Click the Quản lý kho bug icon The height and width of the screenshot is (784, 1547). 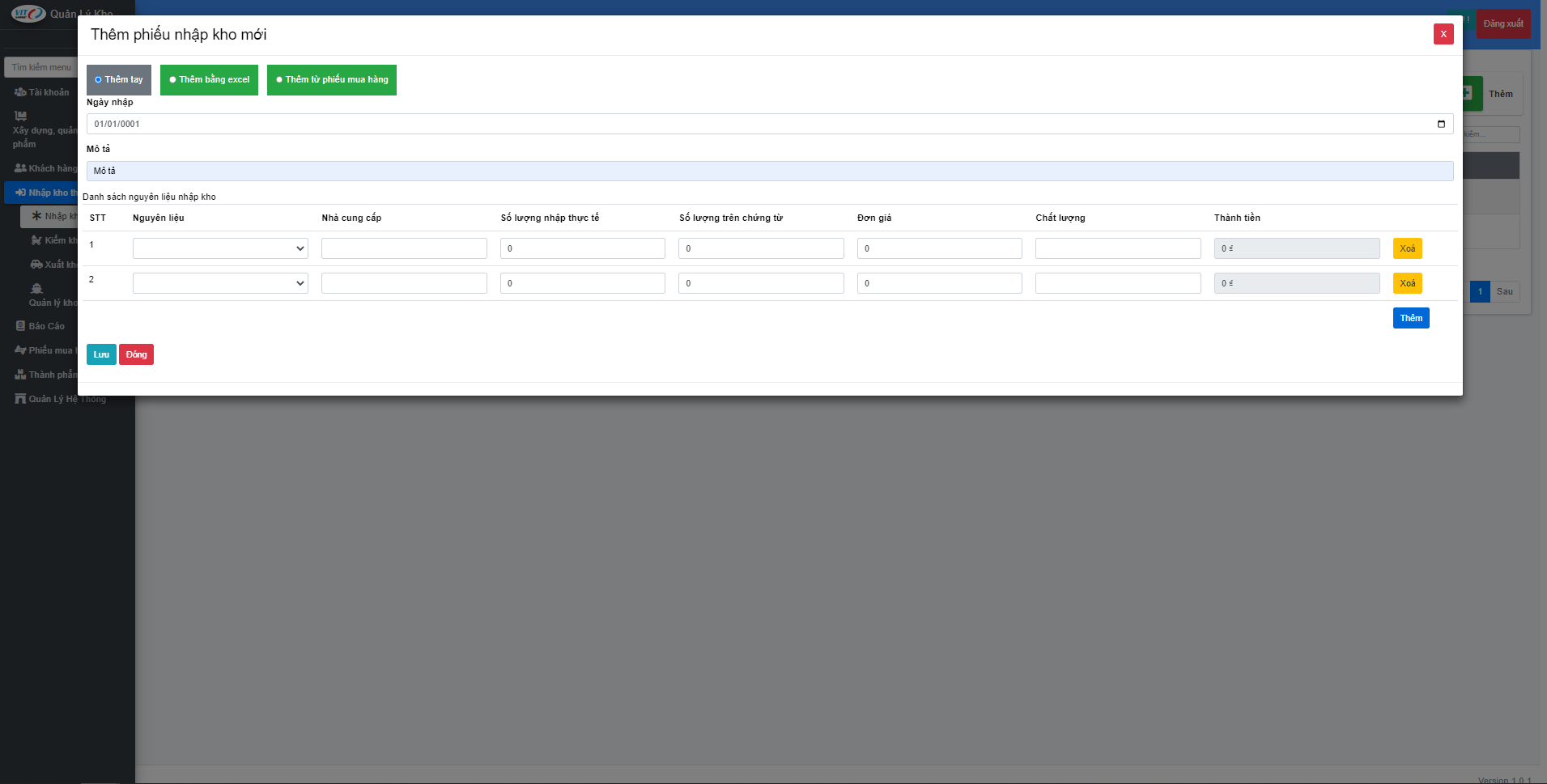[x=36, y=289]
